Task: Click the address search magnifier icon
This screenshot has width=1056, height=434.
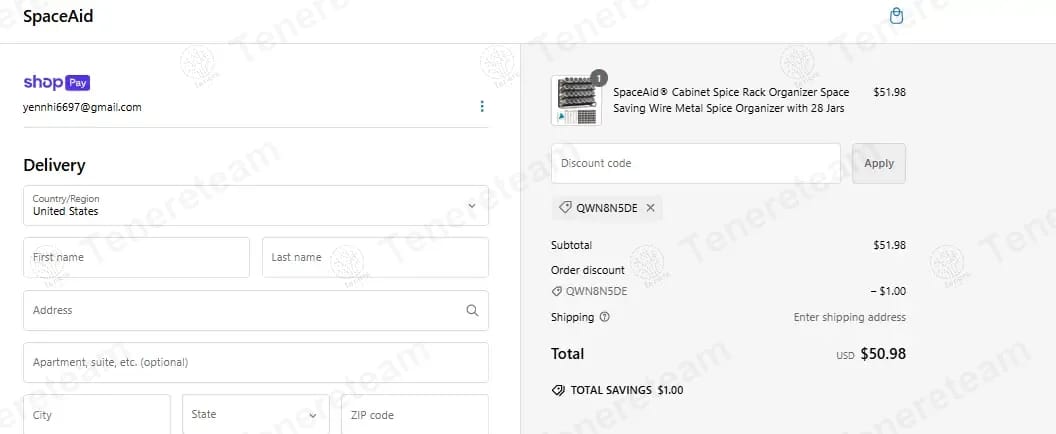Action: point(472,310)
